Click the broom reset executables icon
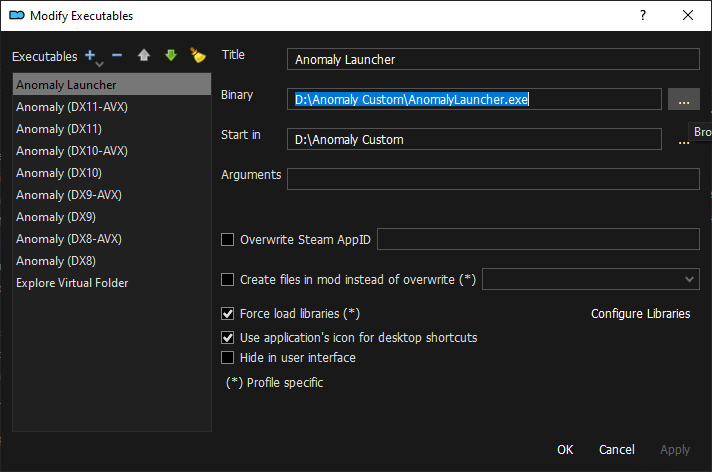This screenshot has width=712, height=472. tap(198, 56)
